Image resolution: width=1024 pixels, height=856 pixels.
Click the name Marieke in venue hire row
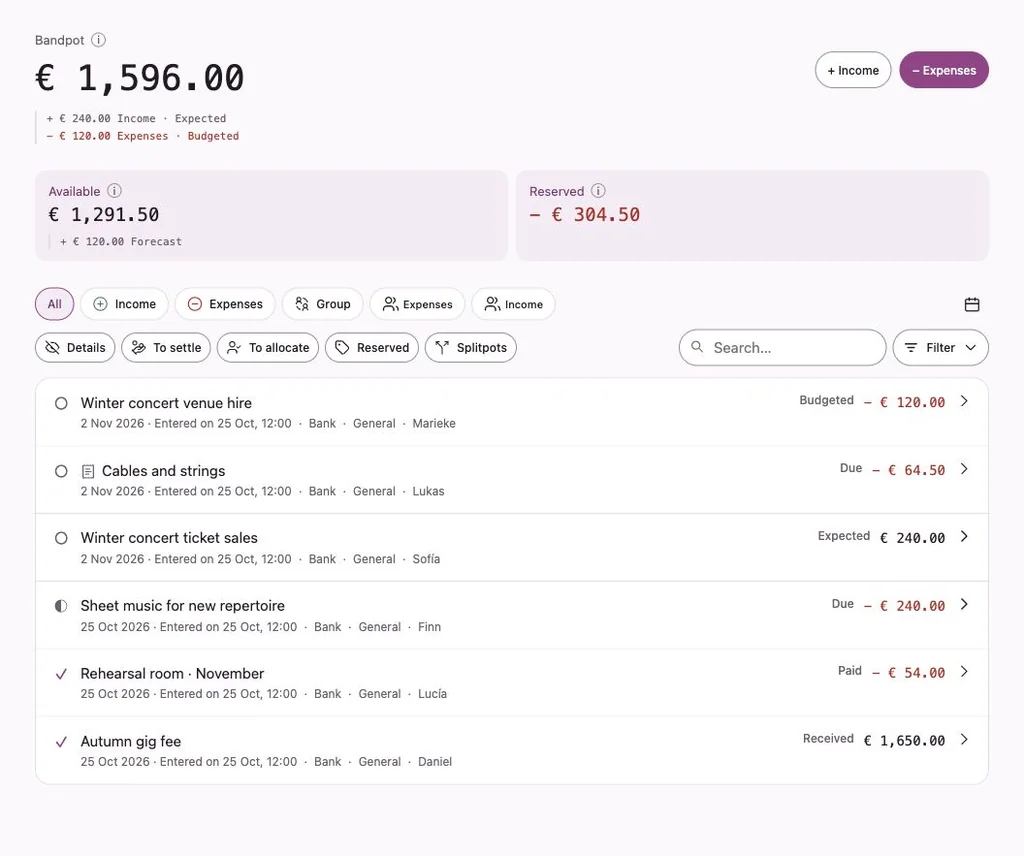tap(434, 424)
